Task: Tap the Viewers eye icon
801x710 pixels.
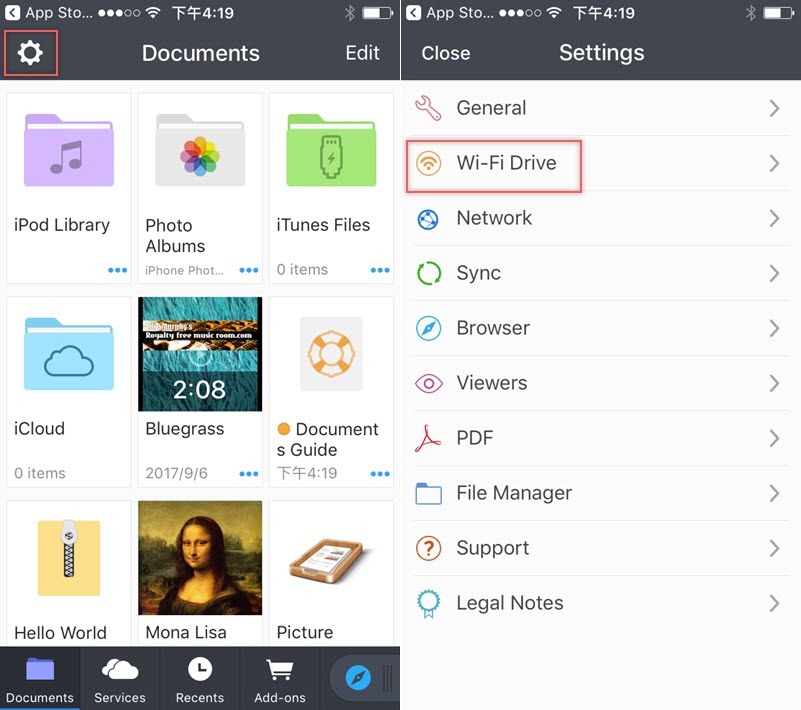Action: 428,383
